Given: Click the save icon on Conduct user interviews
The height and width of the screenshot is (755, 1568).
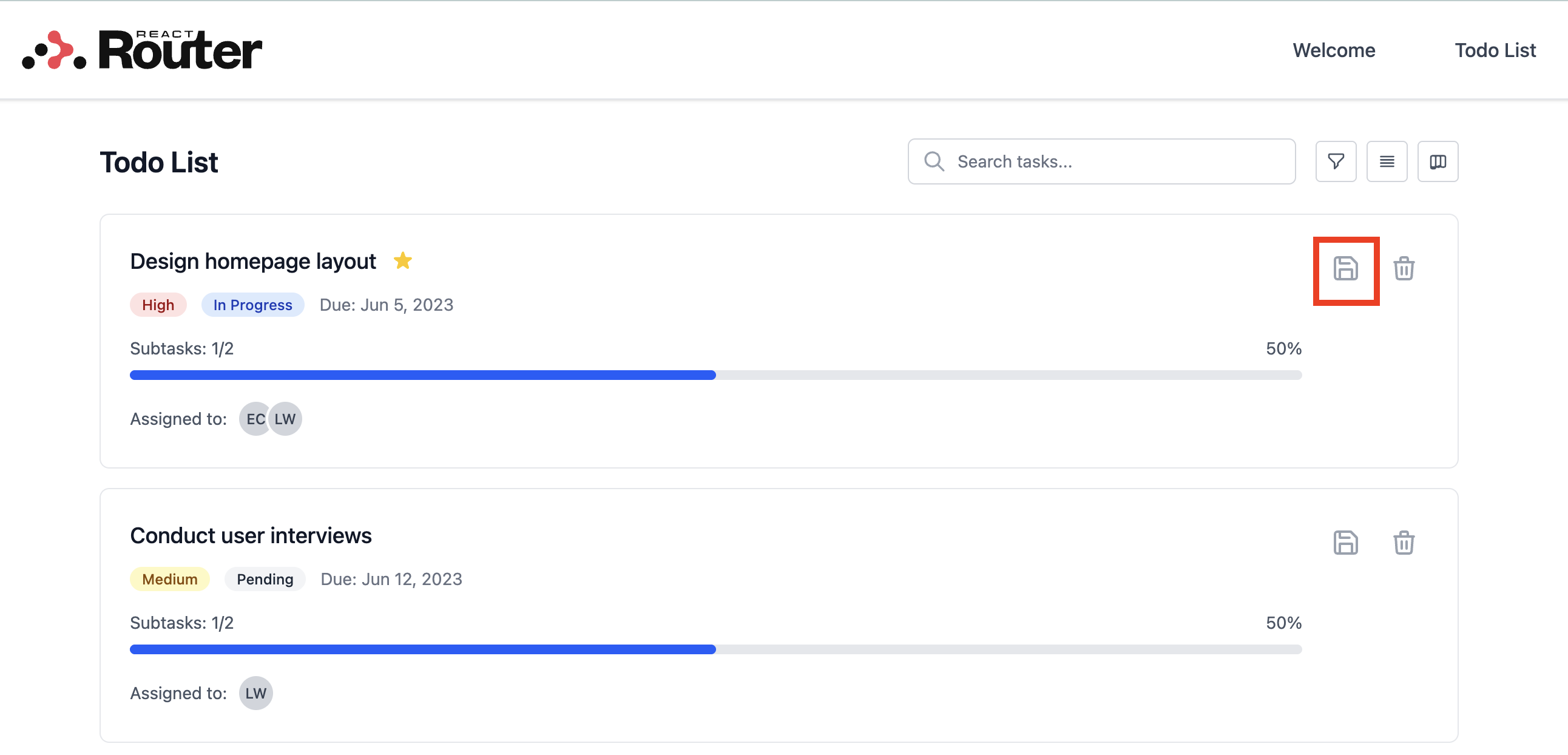Looking at the screenshot, I should pyautogui.click(x=1345, y=543).
